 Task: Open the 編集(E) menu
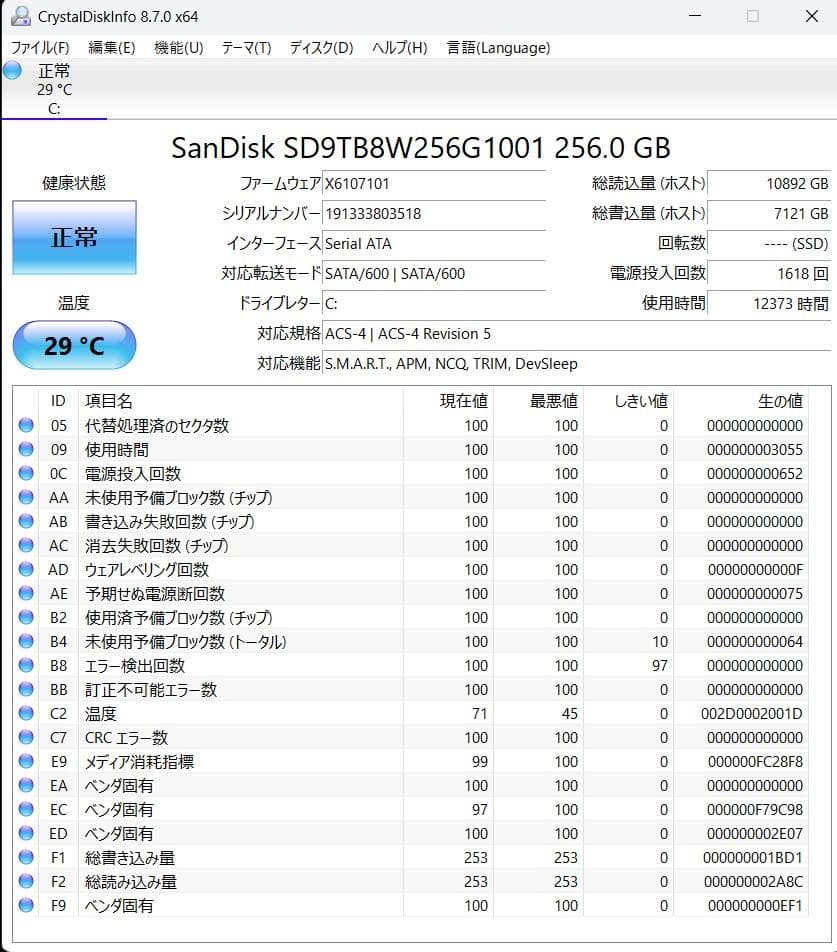[112, 47]
